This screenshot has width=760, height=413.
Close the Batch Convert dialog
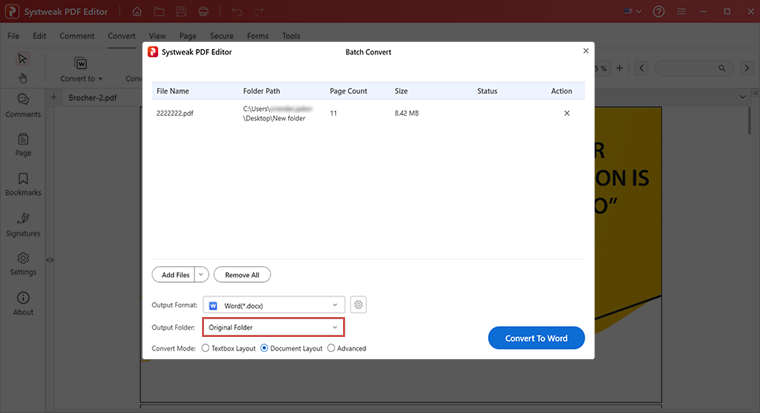586,51
